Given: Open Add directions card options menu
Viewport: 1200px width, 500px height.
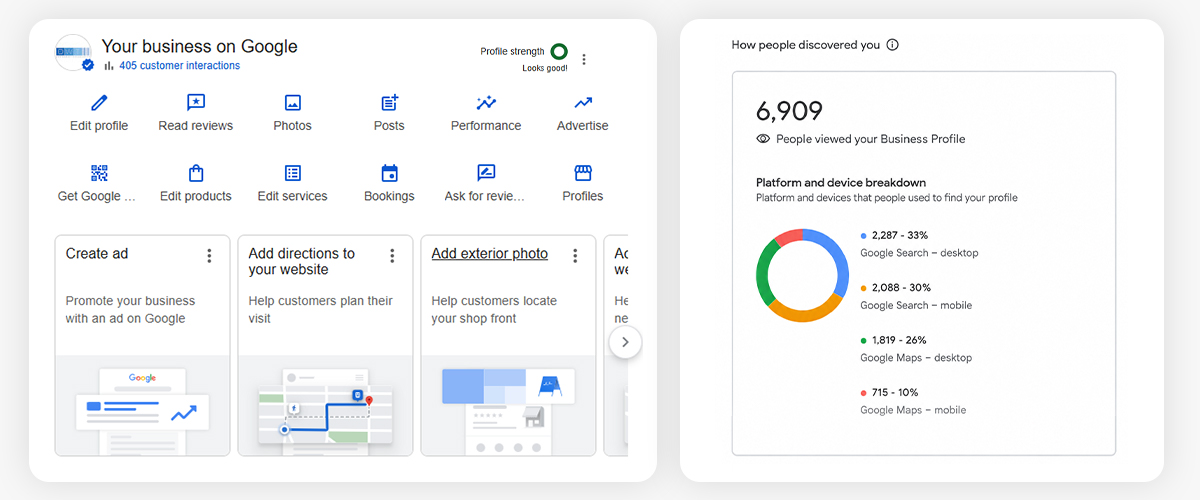Looking at the screenshot, I should click(392, 256).
